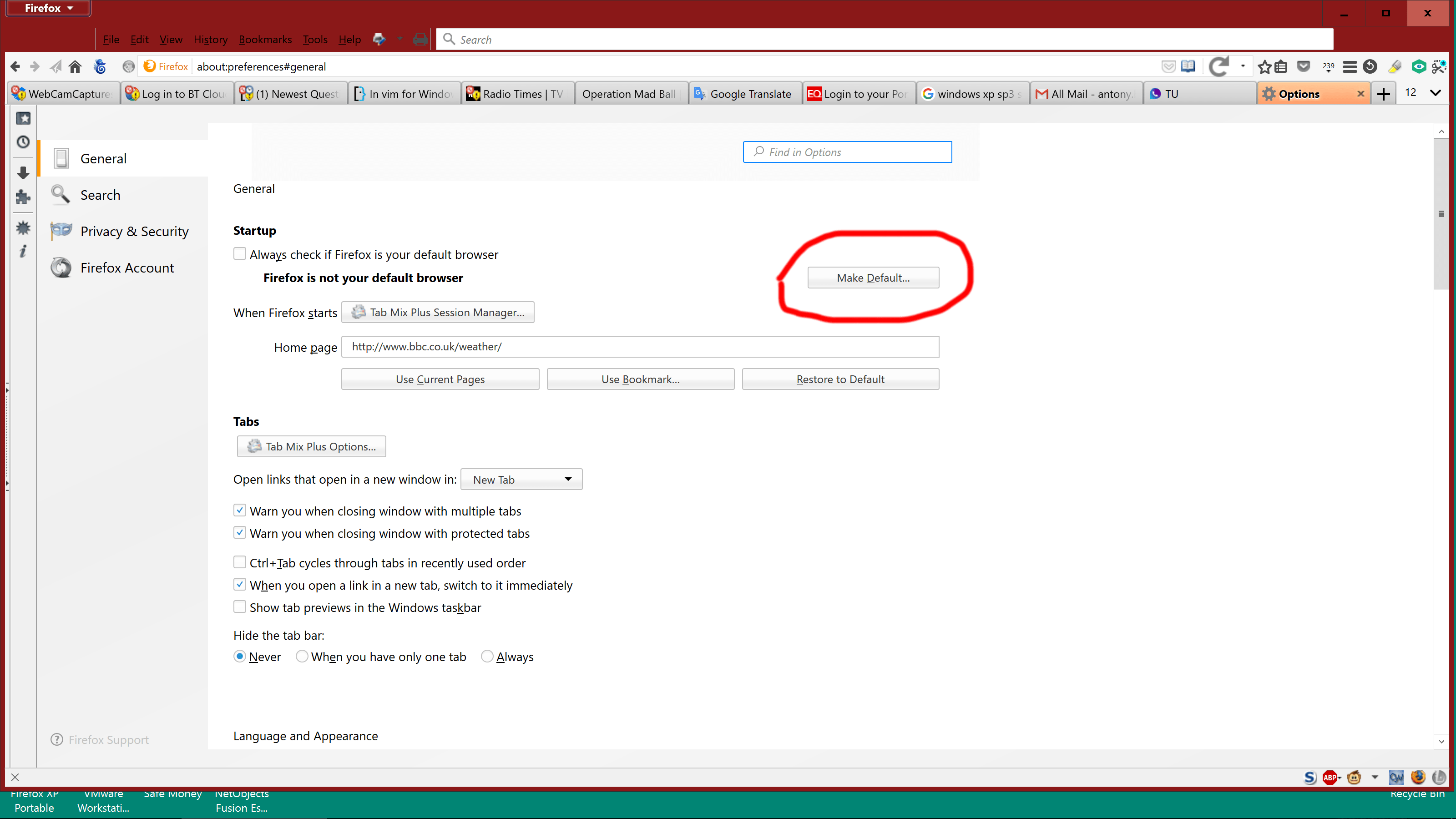Expand the list all tabs chevron
Screen dimensions: 1456x819
pyautogui.click(x=1435, y=93)
